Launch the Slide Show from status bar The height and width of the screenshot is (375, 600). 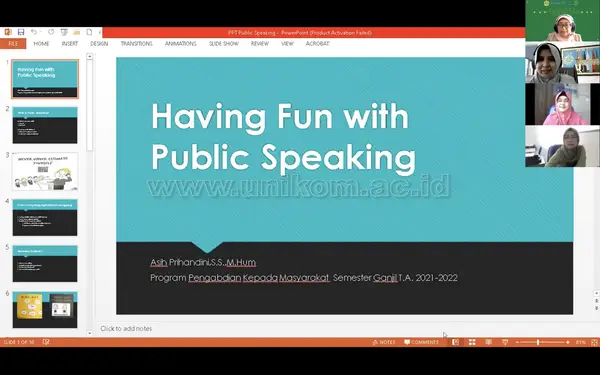[505, 342]
